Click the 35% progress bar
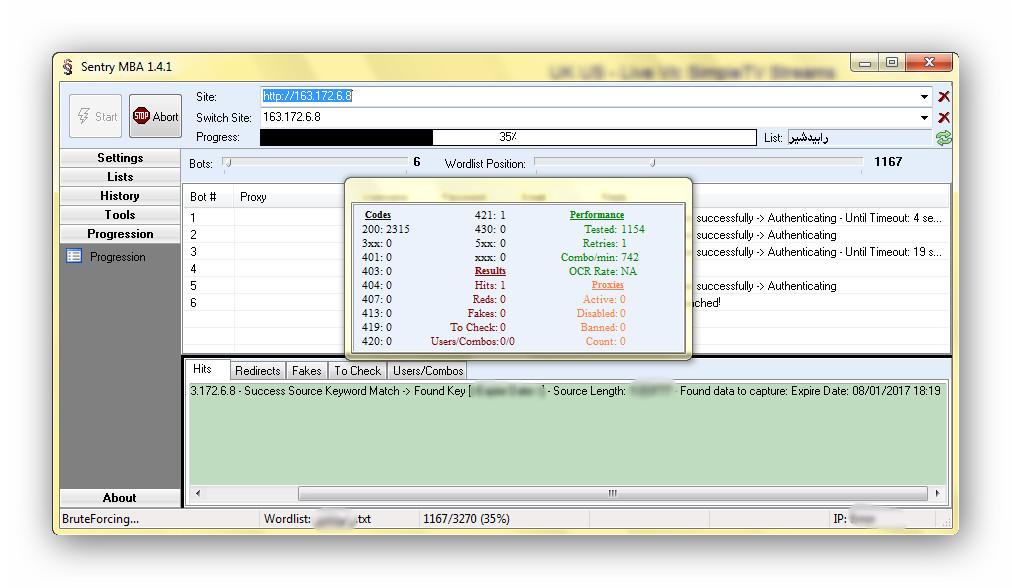 tap(508, 137)
